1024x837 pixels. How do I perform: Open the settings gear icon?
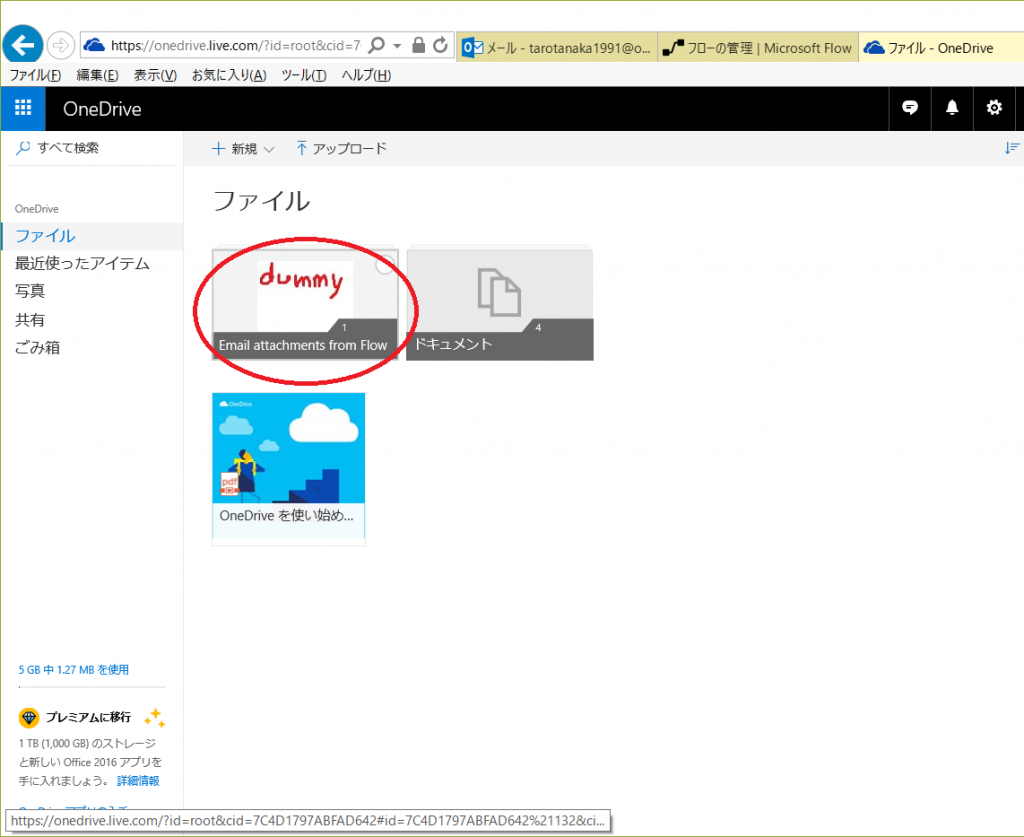coord(994,108)
